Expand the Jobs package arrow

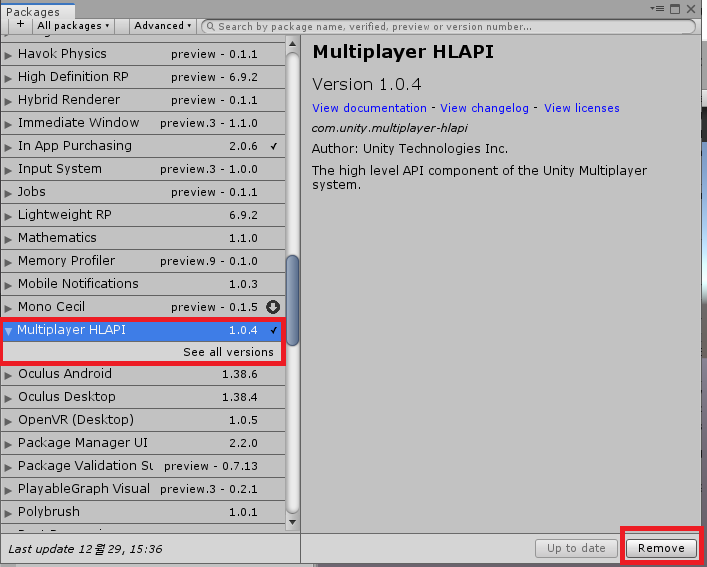pos(8,193)
